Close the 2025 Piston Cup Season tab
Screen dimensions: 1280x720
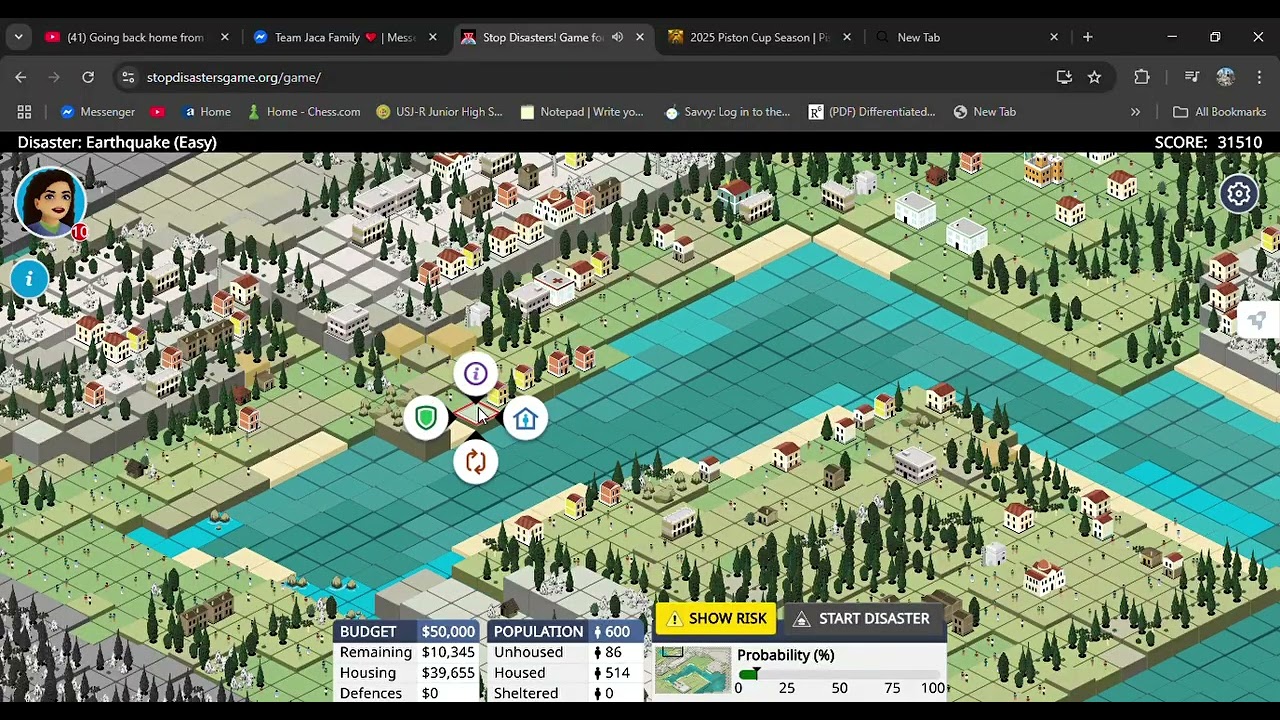click(x=847, y=37)
